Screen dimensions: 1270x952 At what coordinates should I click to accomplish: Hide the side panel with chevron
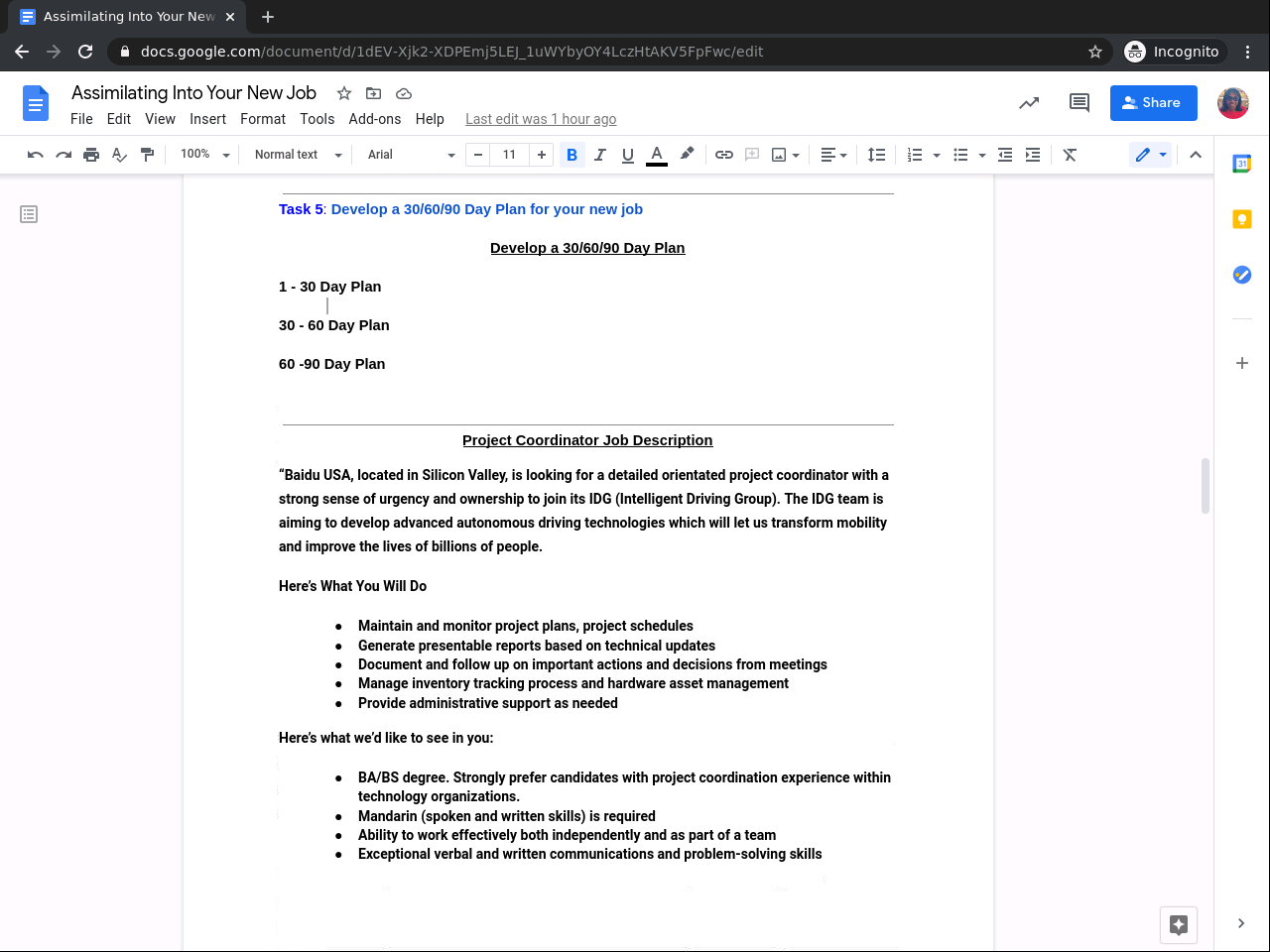[1241, 923]
